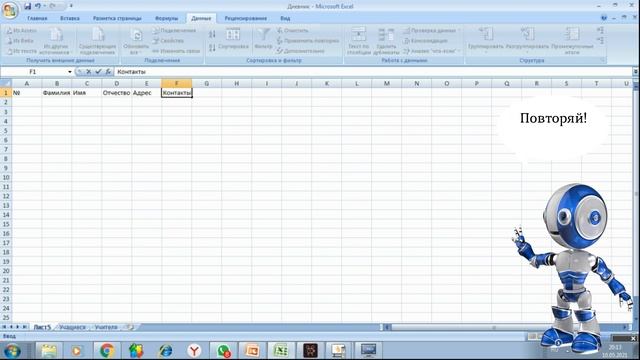This screenshot has height=360, width=640.
Task: Open Анализ "что-если" dropdown
Action: pos(432,51)
